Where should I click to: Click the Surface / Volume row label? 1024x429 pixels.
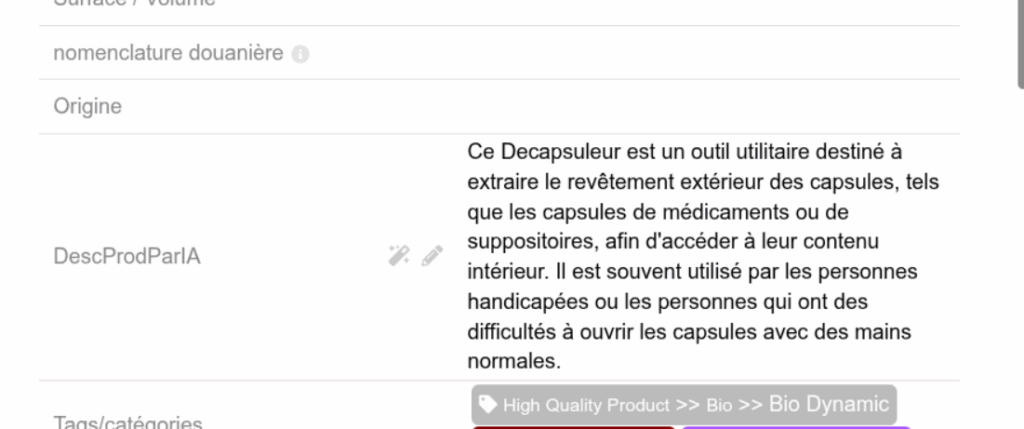pos(135,3)
